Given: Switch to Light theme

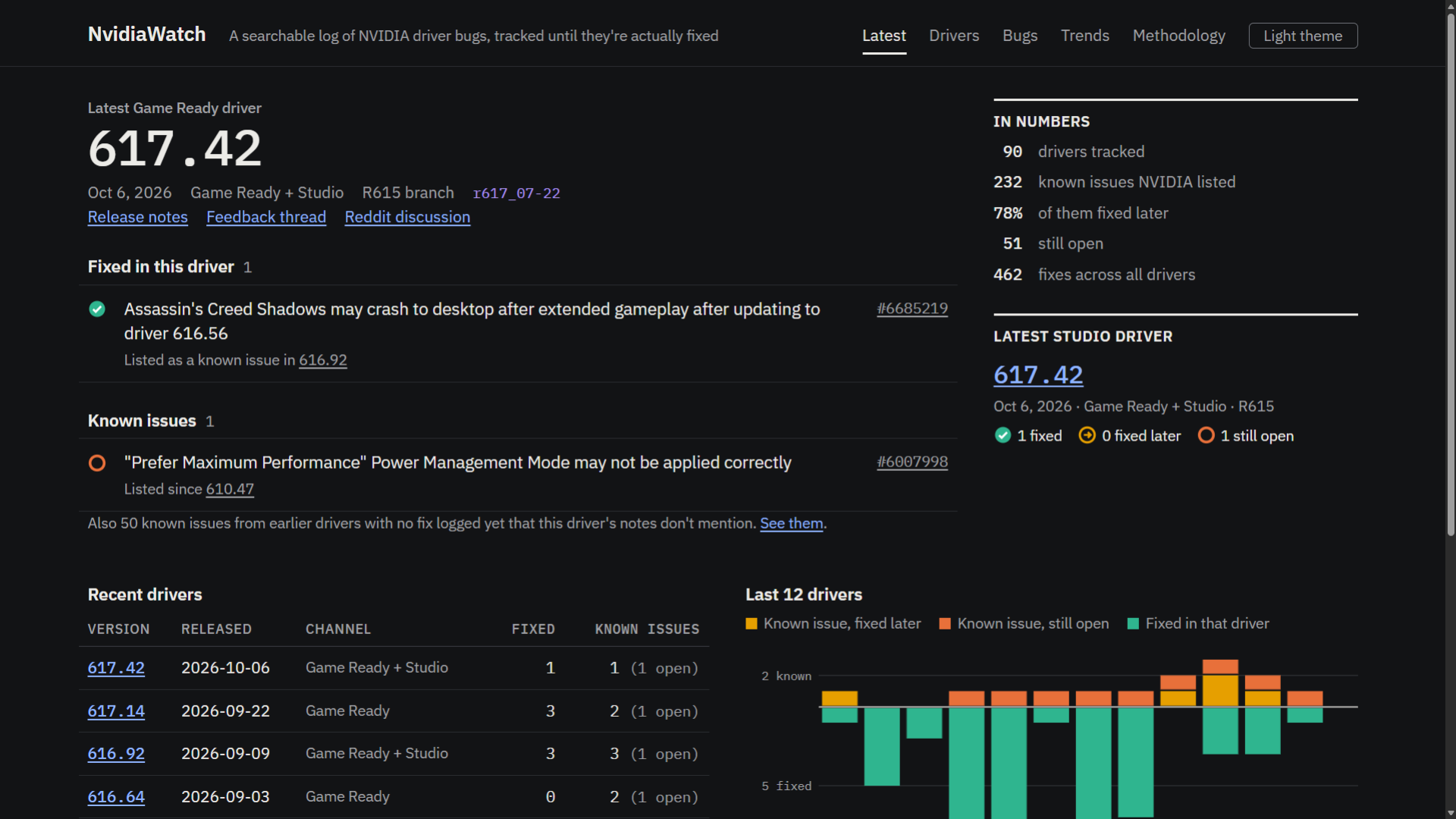Looking at the screenshot, I should (1303, 36).
